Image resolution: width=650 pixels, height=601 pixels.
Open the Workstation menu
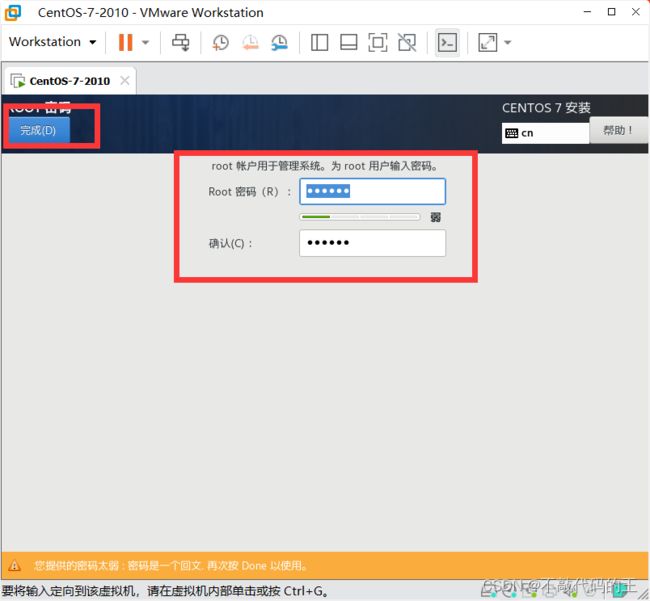(x=52, y=42)
